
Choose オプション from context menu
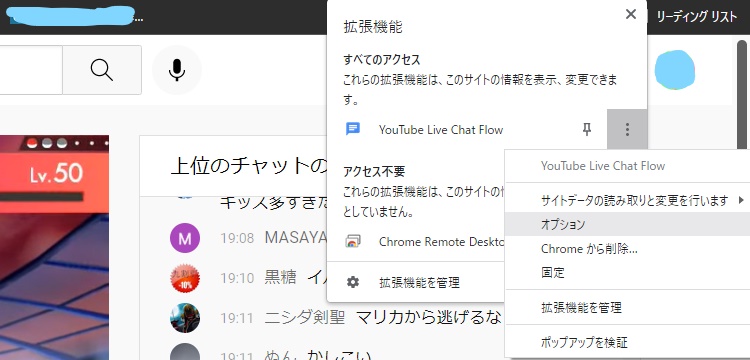pos(627,224)
